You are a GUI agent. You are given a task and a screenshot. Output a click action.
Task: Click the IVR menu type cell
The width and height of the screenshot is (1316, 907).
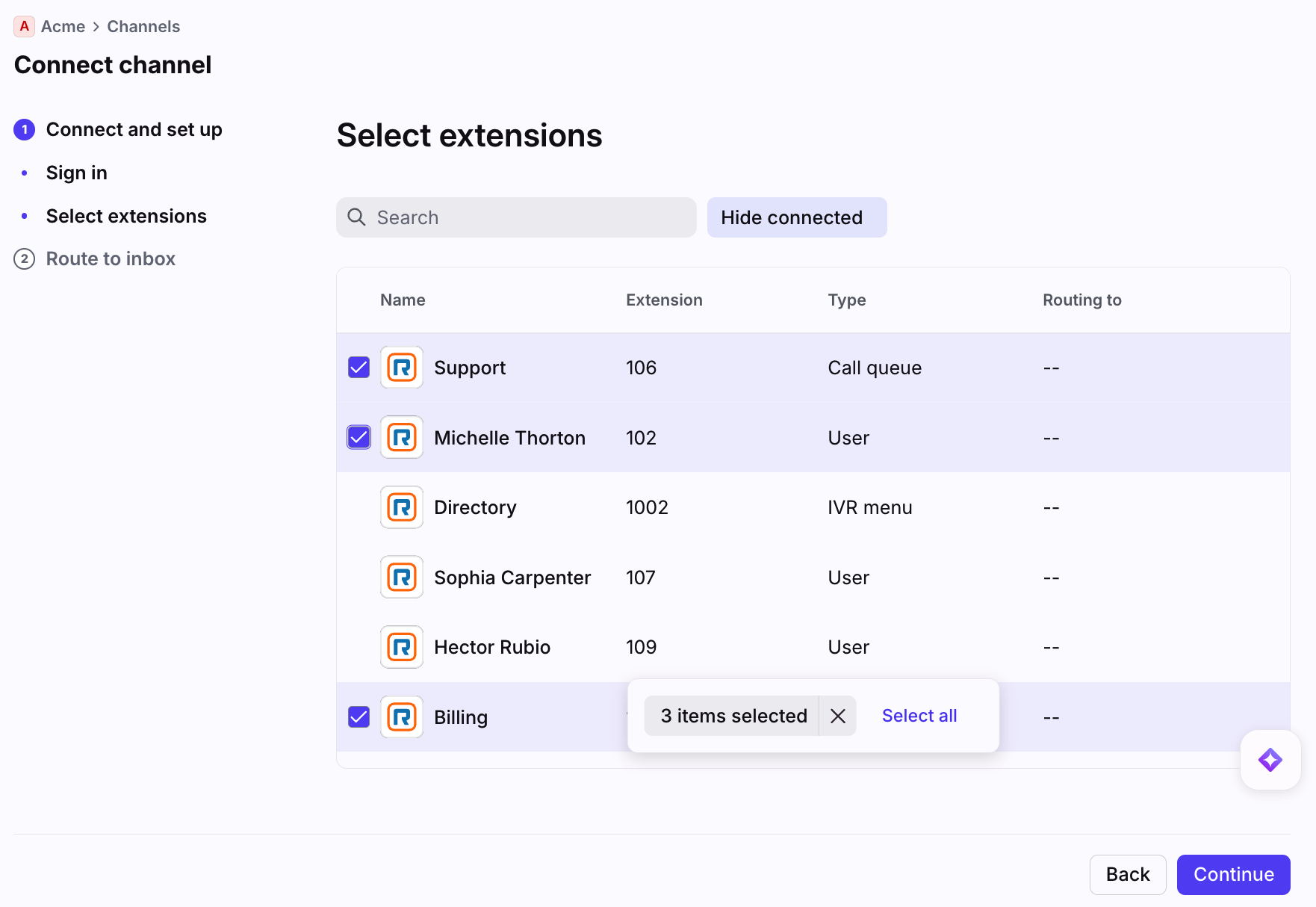pyautogui.click(x=870, y=508)
